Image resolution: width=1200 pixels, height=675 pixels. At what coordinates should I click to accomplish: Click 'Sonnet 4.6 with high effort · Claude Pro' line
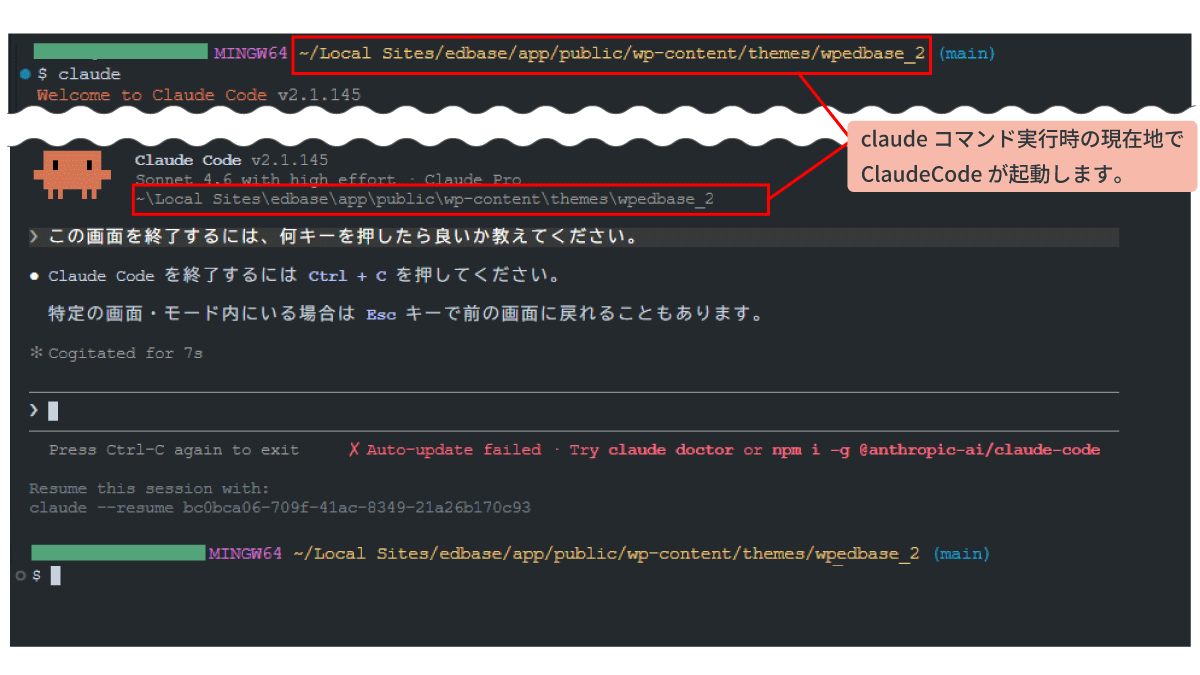[x=328, y=180]
